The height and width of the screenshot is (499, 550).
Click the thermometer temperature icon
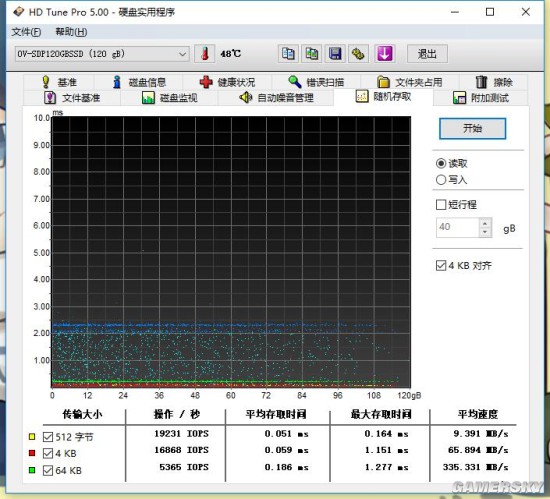[204, 54]
